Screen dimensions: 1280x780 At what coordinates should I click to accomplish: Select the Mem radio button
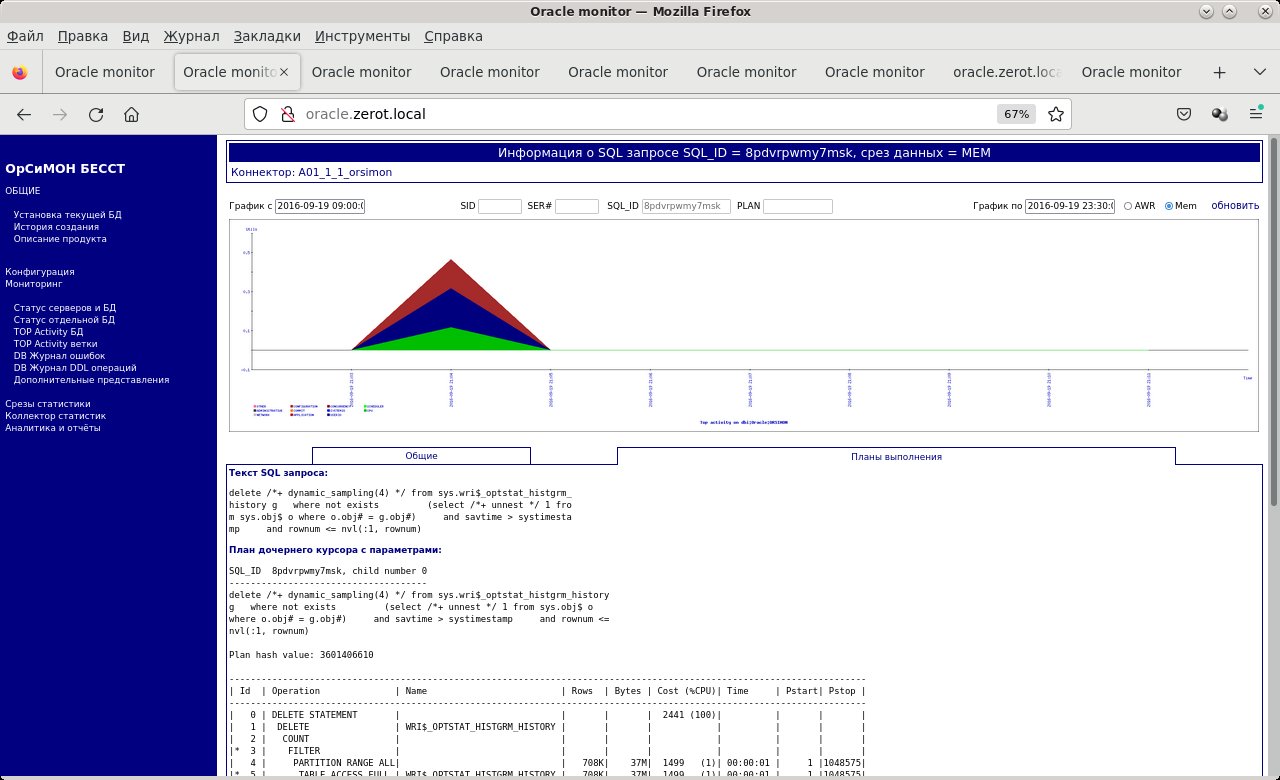(1169, 206)
